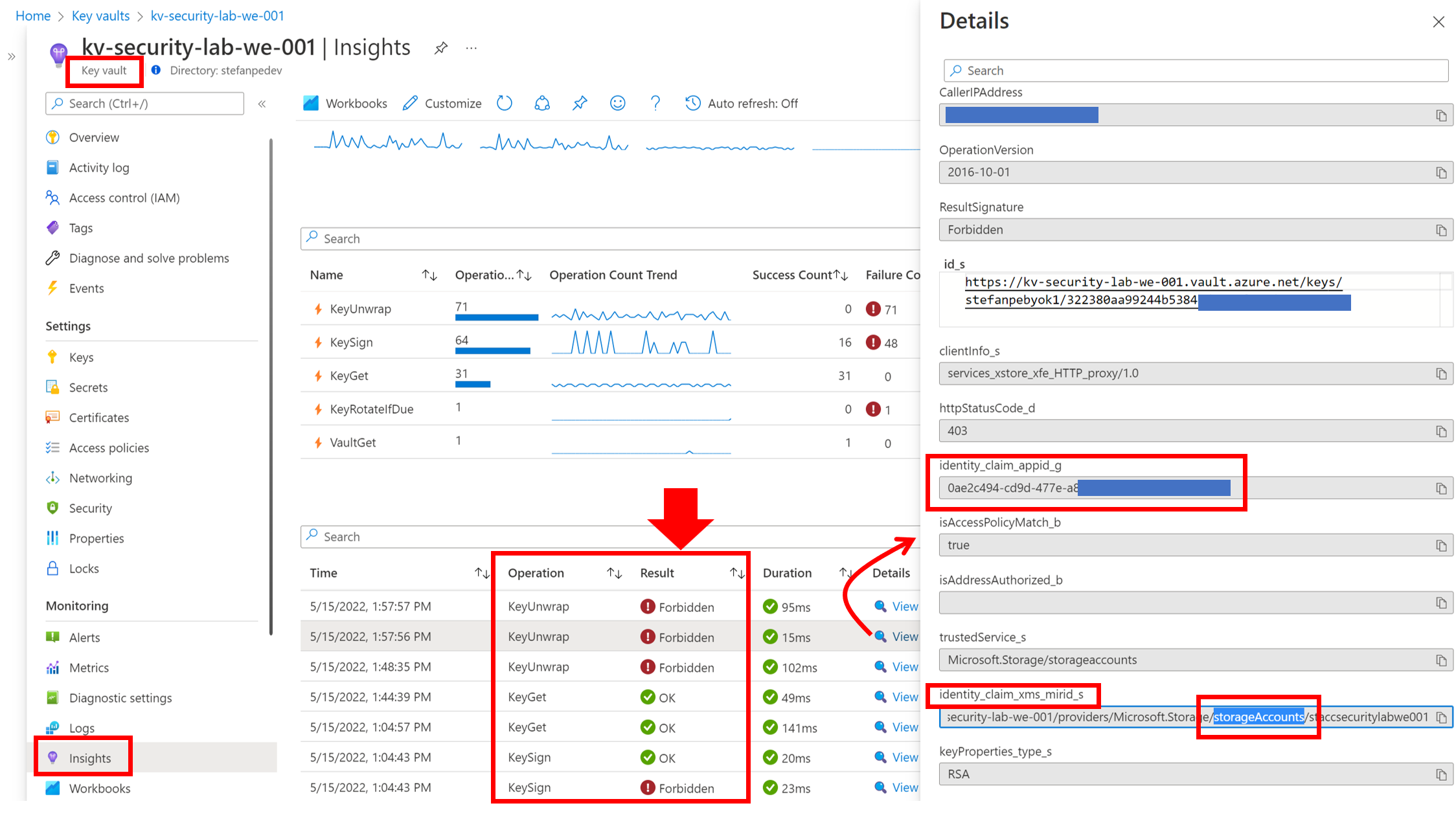Click the refresh icon in the toolbar

pyautogui.click(x=505, y=103)
